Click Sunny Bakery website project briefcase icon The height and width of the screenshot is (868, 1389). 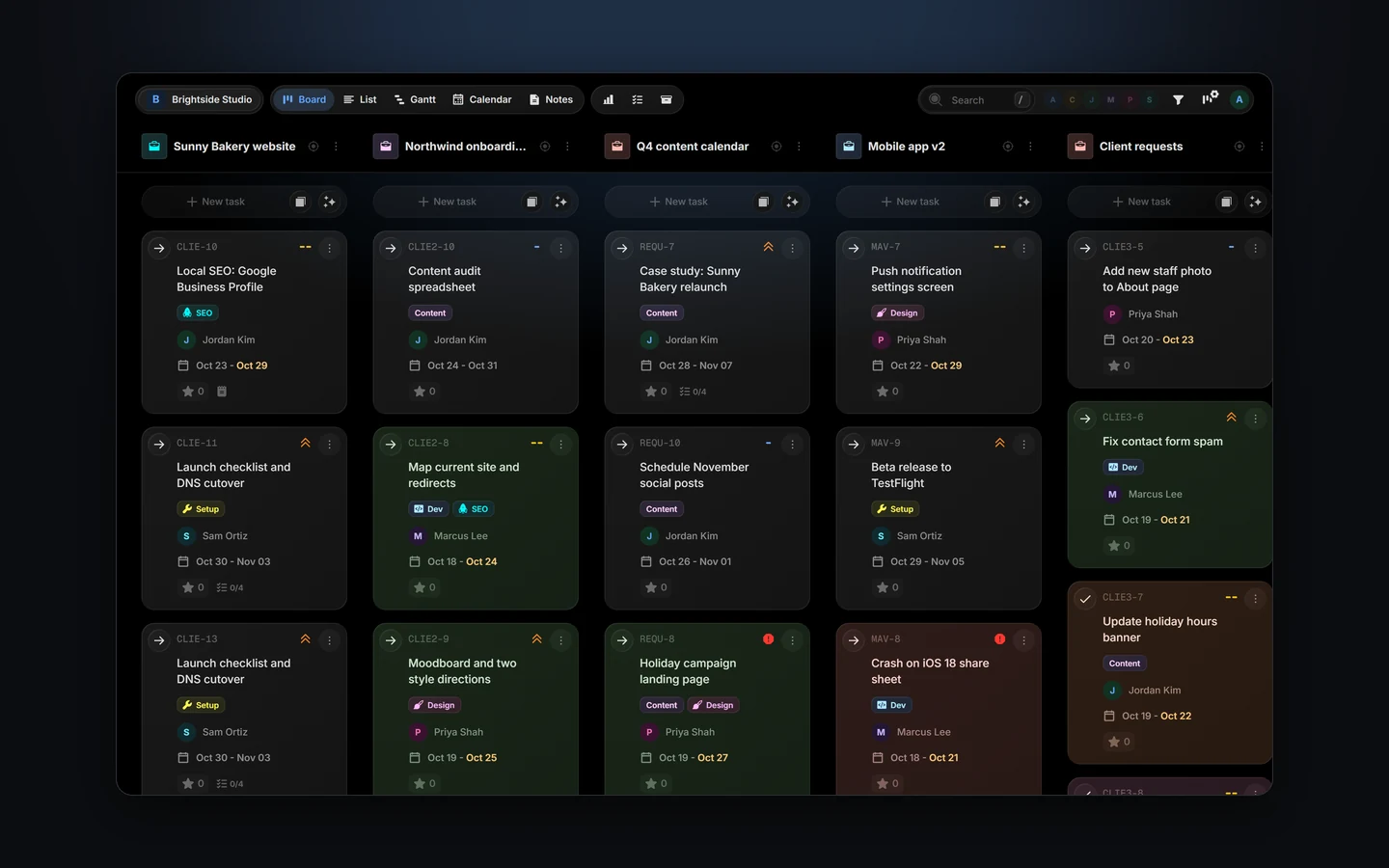(x=154, y=147)
